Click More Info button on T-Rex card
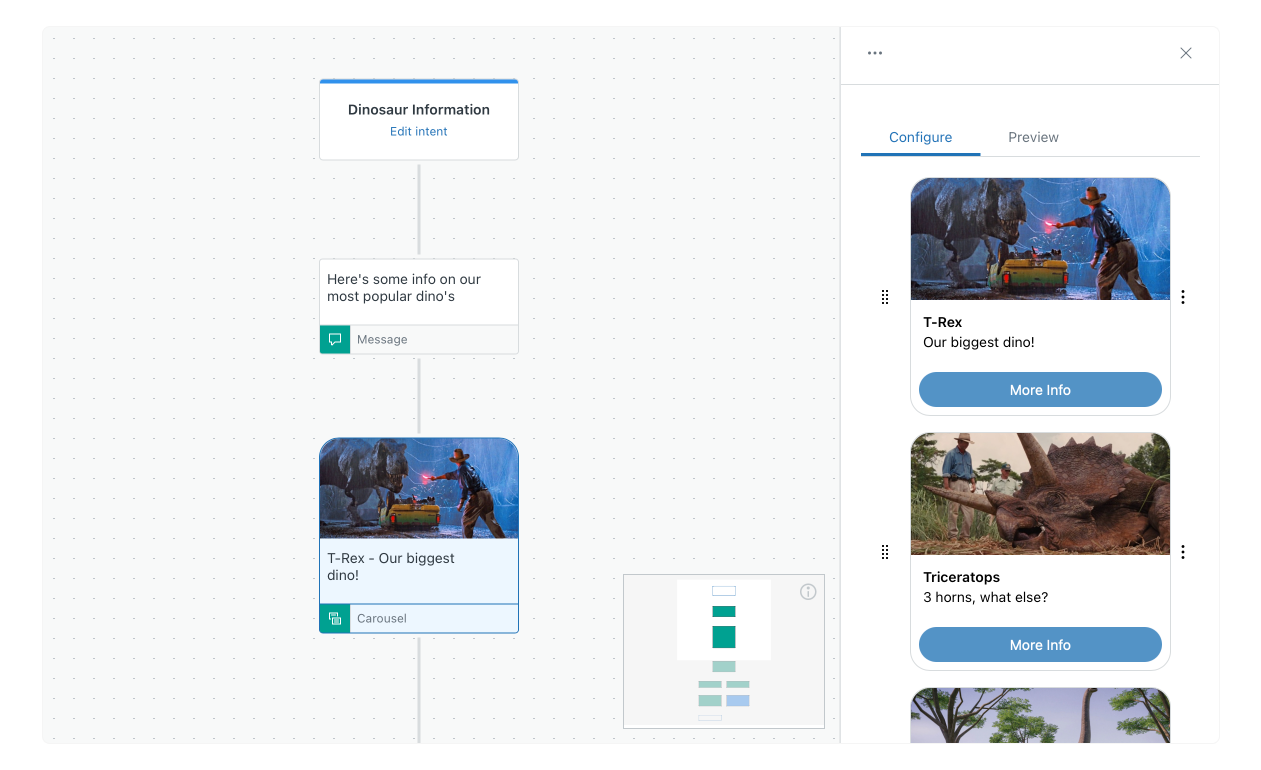This screenshot has width=1261, height=770. pyautogui.click(x=1040, y=390)
